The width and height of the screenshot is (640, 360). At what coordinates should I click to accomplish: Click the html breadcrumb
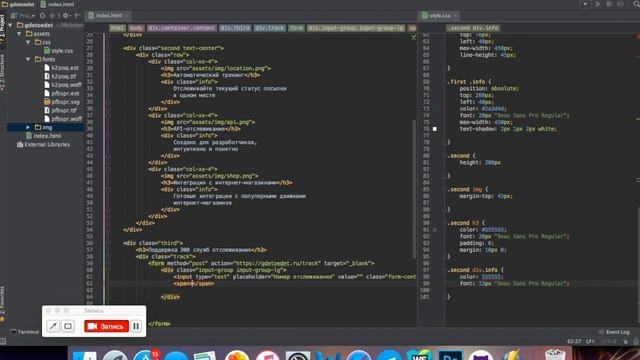pos(117,28)
